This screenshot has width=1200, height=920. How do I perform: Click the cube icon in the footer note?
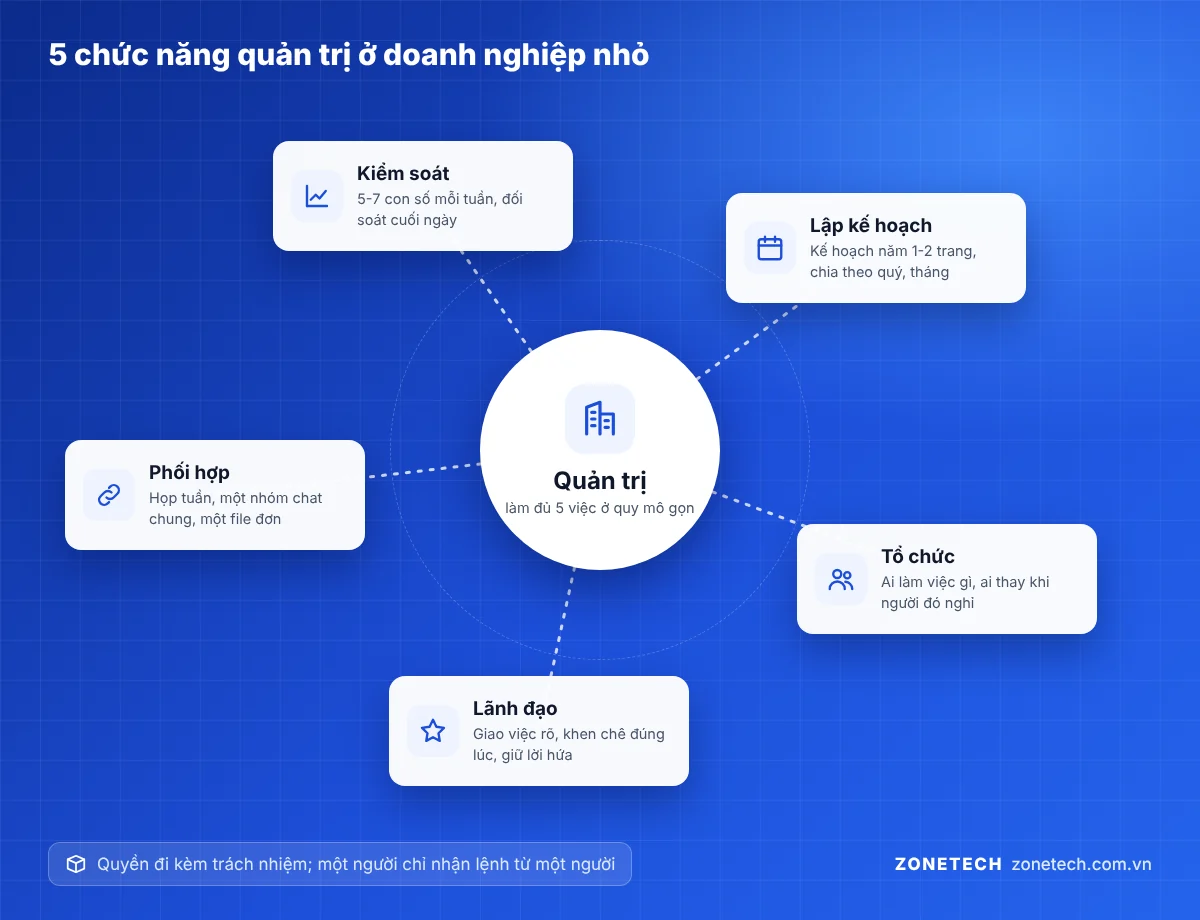[76, 864]
